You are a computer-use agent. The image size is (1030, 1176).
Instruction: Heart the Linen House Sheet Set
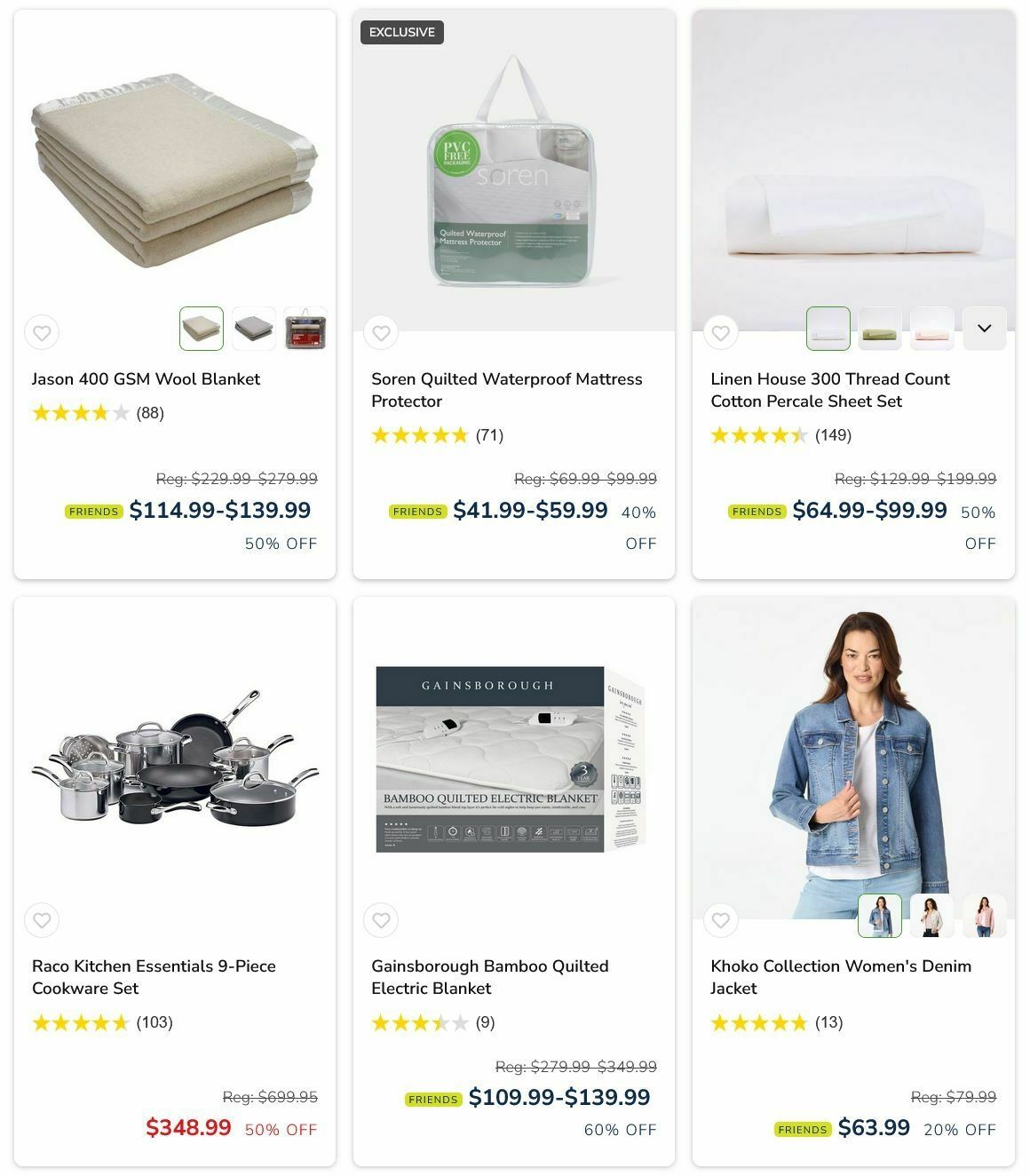tap(720, 333)
